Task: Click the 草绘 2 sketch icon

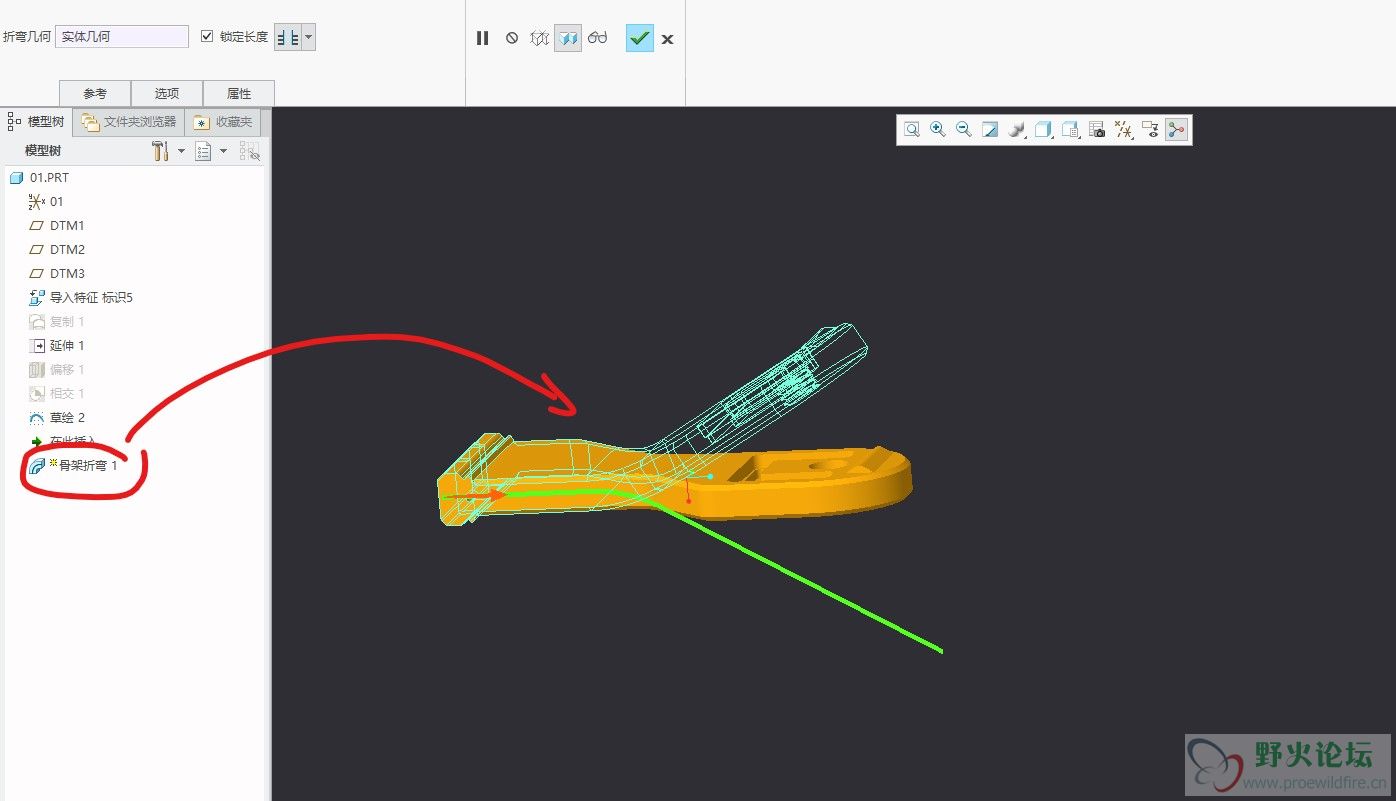Action: pyautogui.click(x=37, y=417)
